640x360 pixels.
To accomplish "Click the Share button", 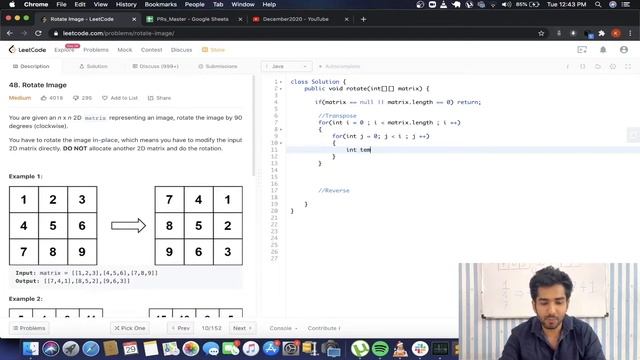I will tap(159, 98).
